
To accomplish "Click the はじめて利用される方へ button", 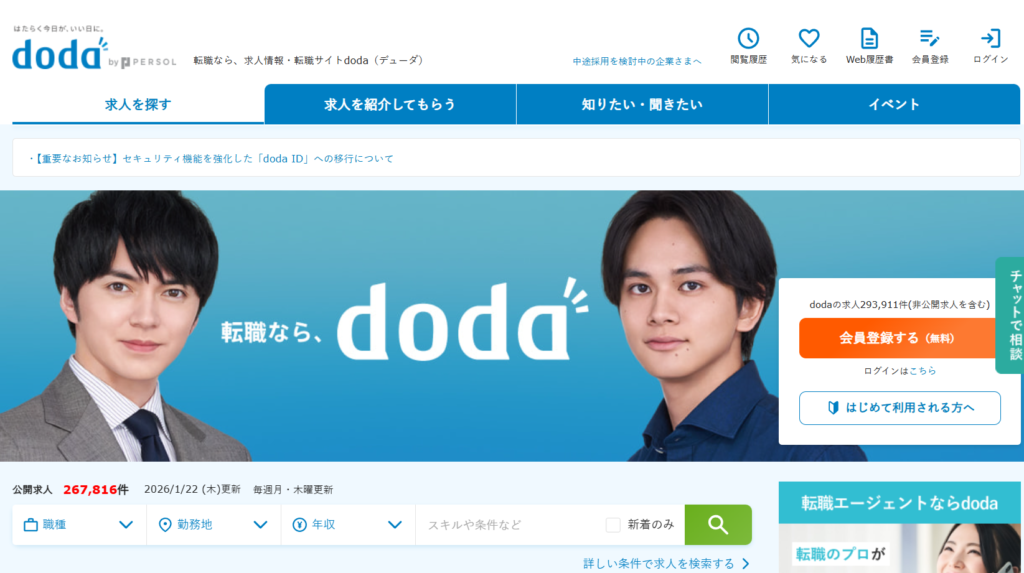I will point(899,408).
